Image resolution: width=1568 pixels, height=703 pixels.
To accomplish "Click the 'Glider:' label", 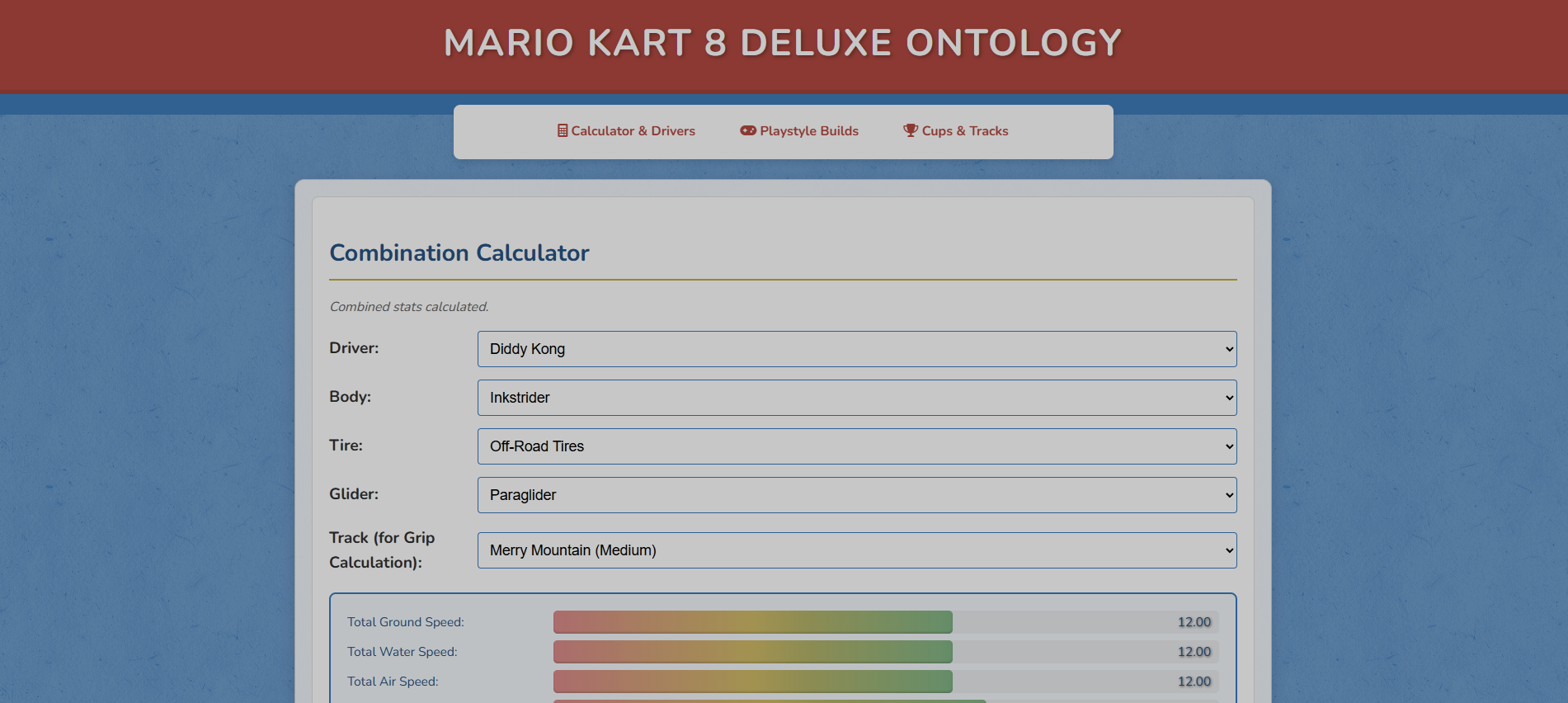I will tap(354, 494).
